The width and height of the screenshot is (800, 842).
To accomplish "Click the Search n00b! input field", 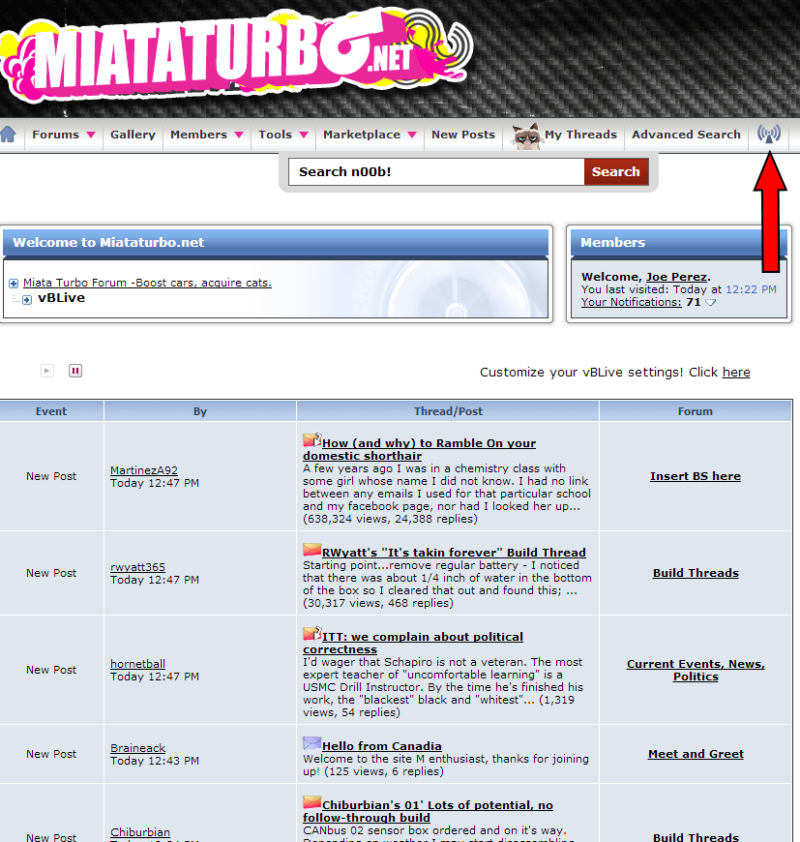I will 436,172.
